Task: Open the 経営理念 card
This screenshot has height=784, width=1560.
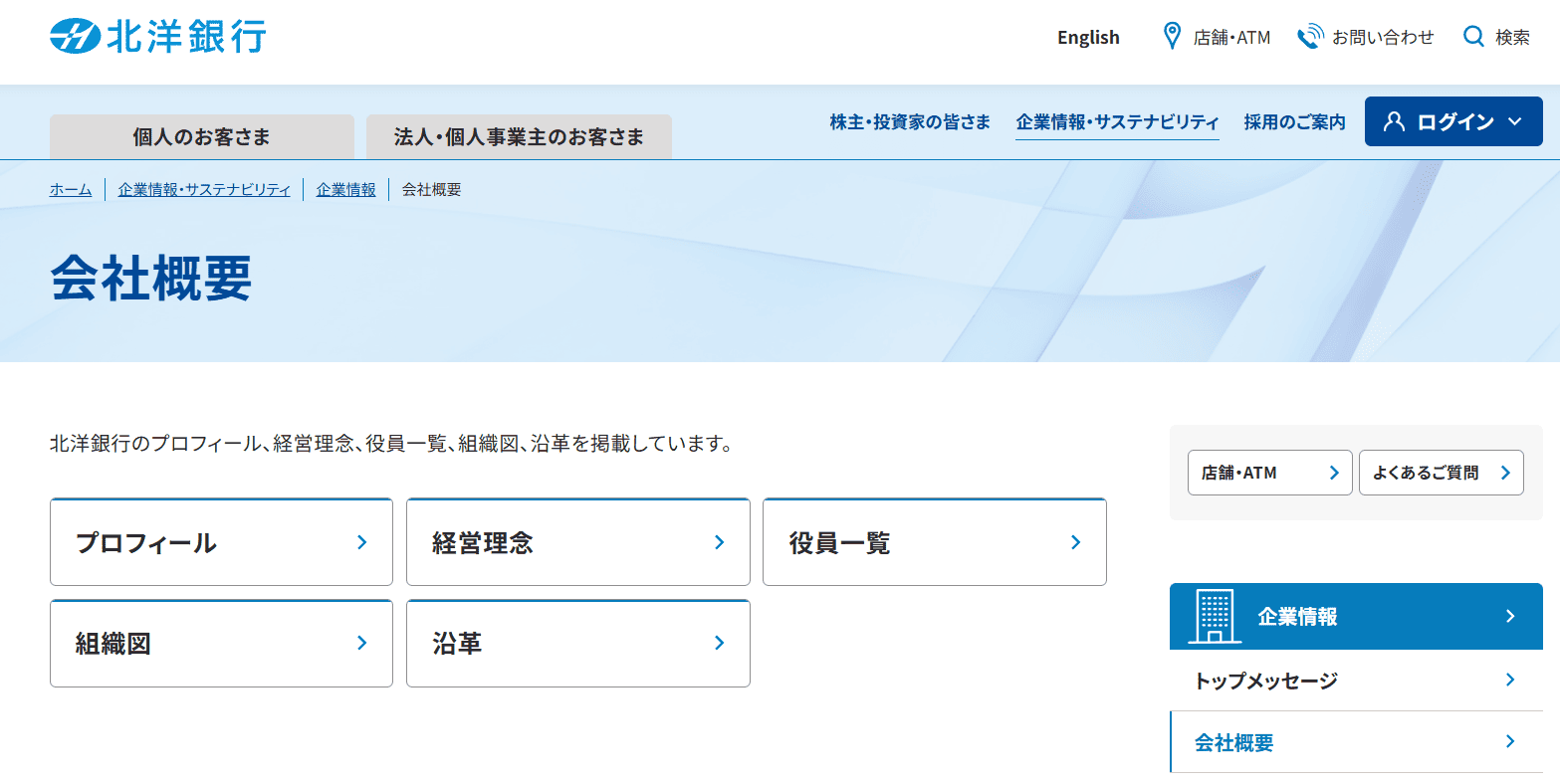Action: point(578,542)
